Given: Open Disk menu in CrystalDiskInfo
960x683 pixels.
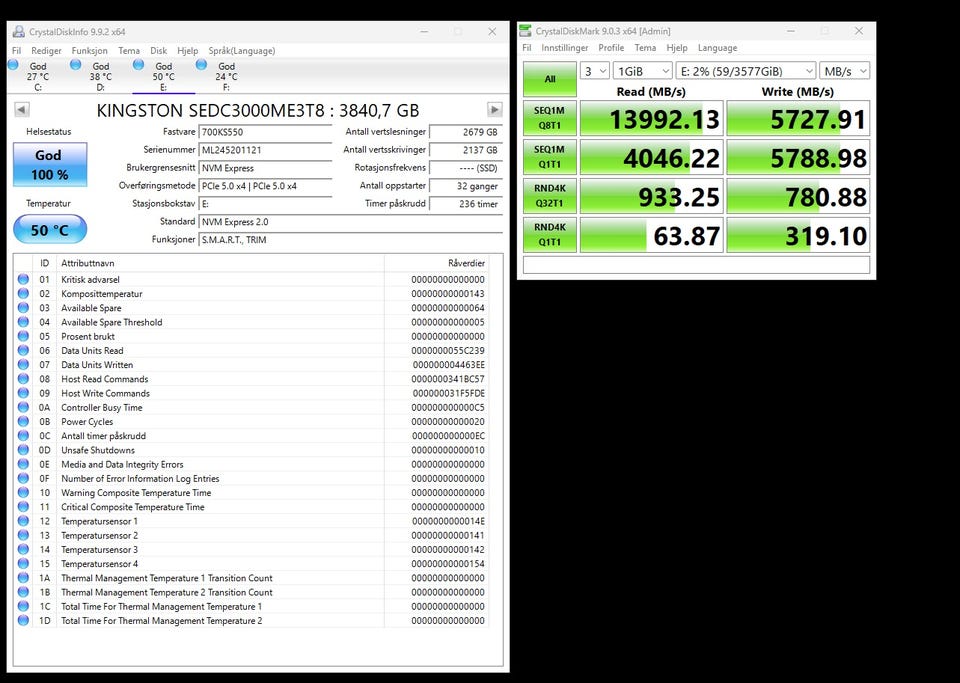Looking at the screenshot, I should pyautogui.click(x=159, y=51).
